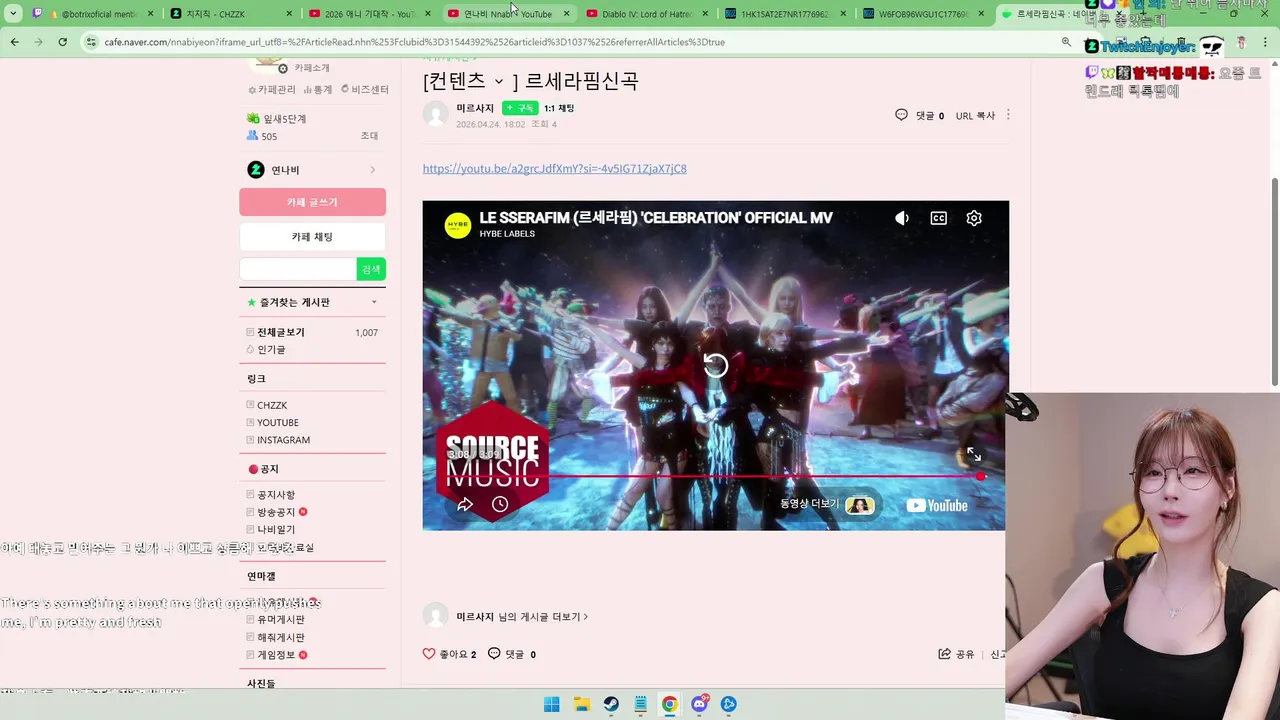
Task: Click the CHZZK logo icon beside 연나비
Action: 256,170
